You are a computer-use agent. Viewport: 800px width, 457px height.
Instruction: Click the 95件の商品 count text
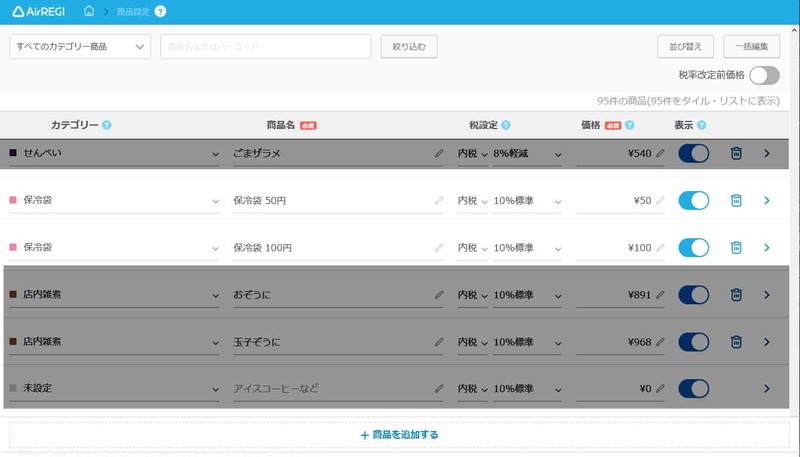coord(688,101)
